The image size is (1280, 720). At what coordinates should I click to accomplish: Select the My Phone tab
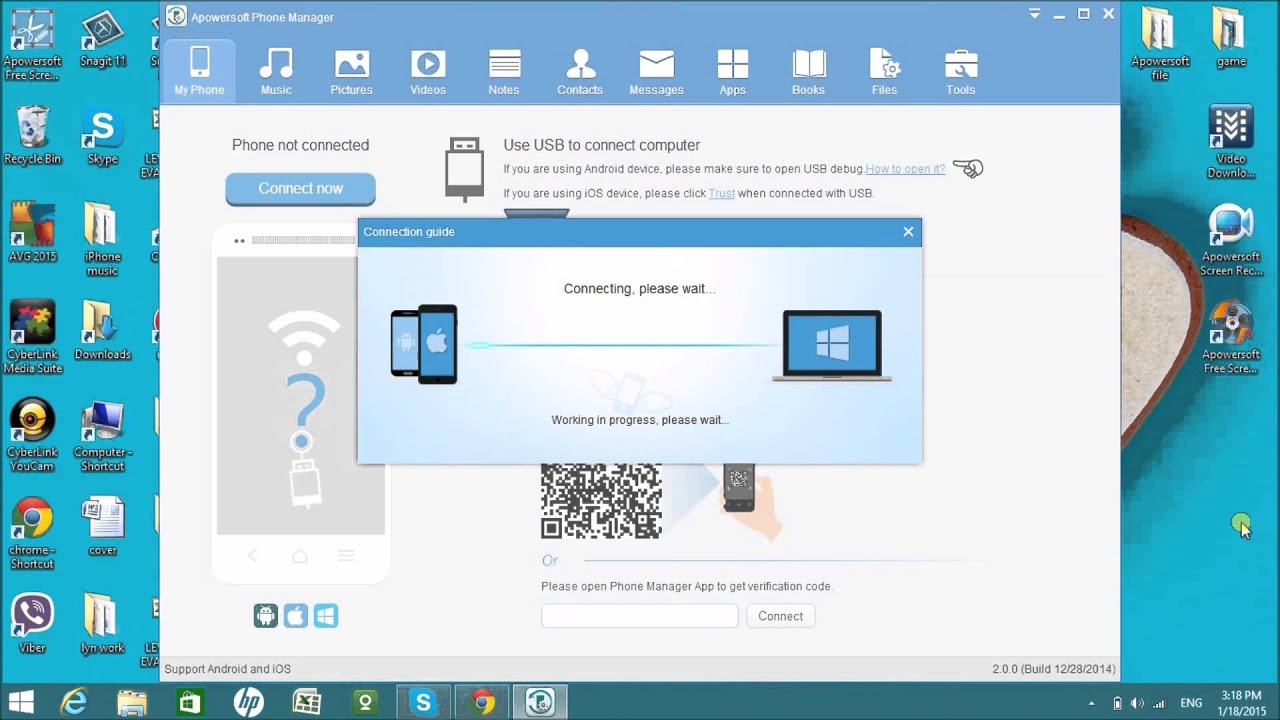point(199,70)
